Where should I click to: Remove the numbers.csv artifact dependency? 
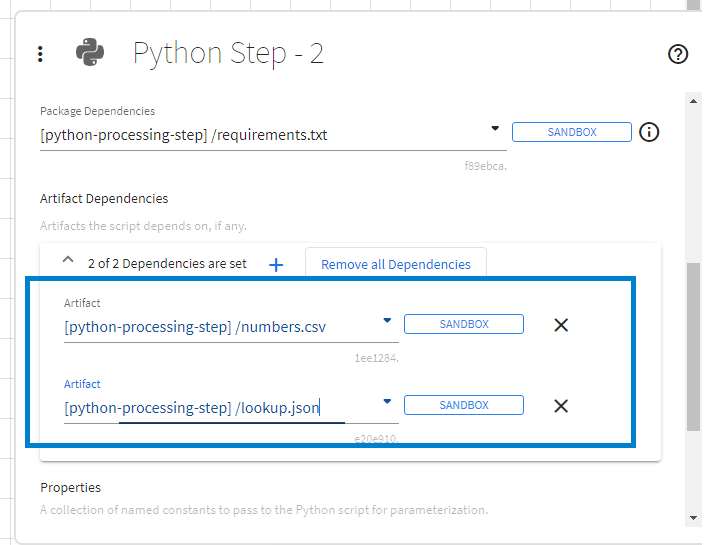click(561, 325)
